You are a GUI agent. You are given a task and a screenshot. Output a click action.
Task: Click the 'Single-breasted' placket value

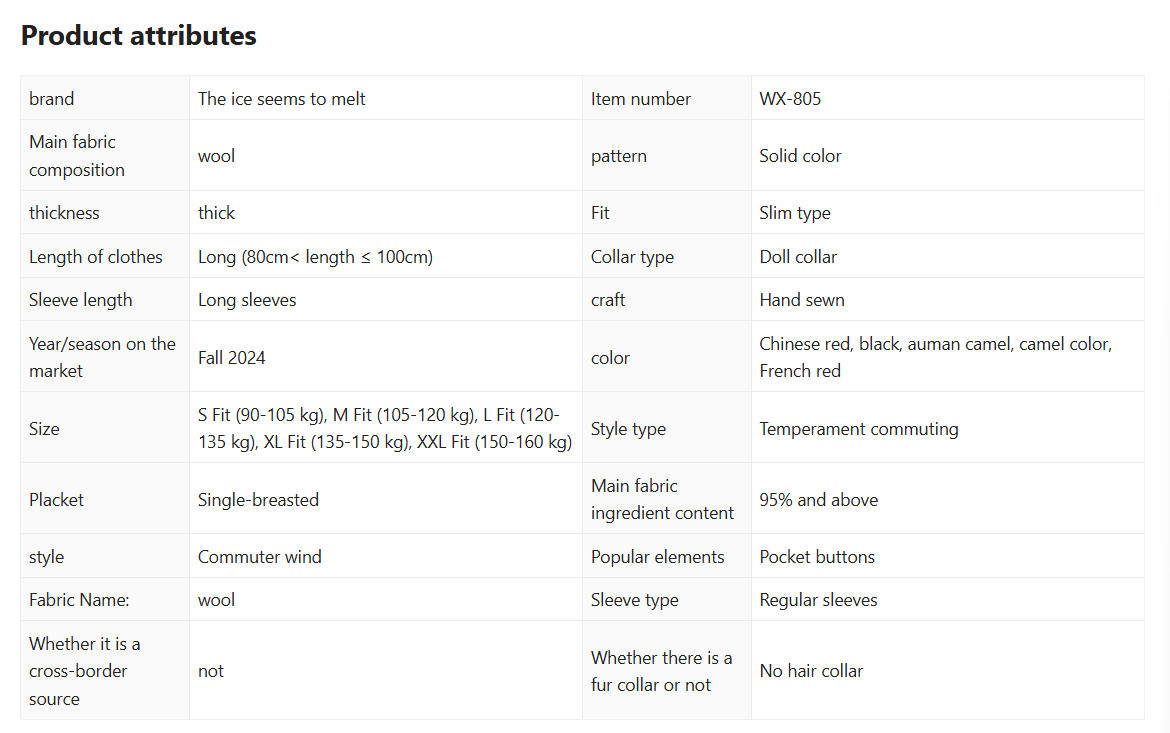click(x=258, y=500)
